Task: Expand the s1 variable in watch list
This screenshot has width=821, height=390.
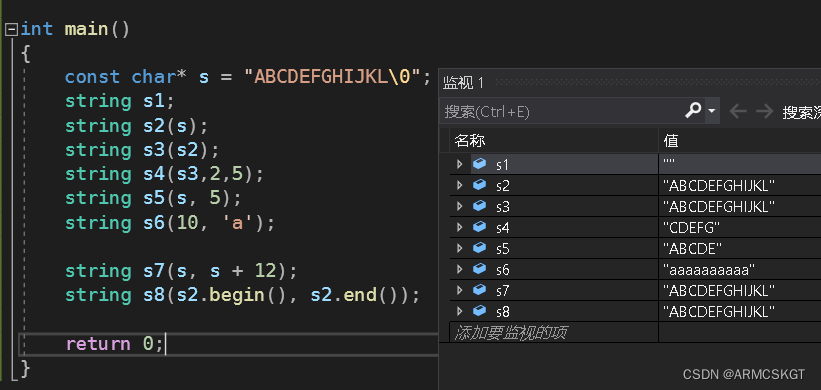Action: point(460,164)
